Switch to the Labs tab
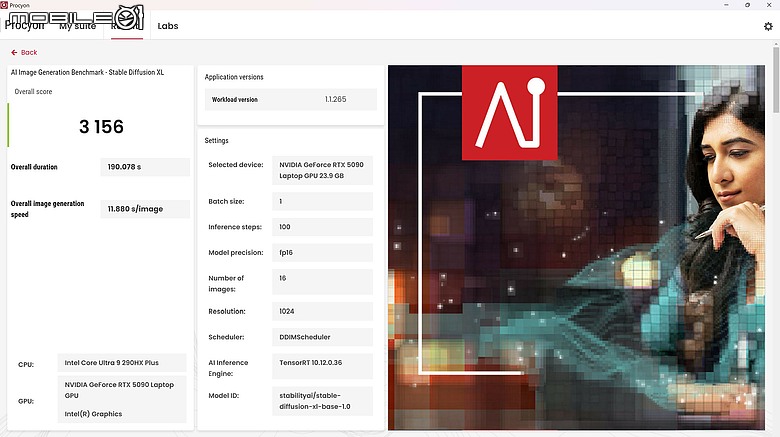780x437 pixels. click(168, 26)
